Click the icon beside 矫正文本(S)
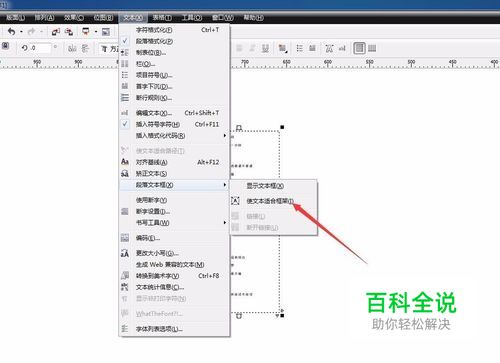Image resolution: width=500 pixels, height=363 pixels. [125, 173]
